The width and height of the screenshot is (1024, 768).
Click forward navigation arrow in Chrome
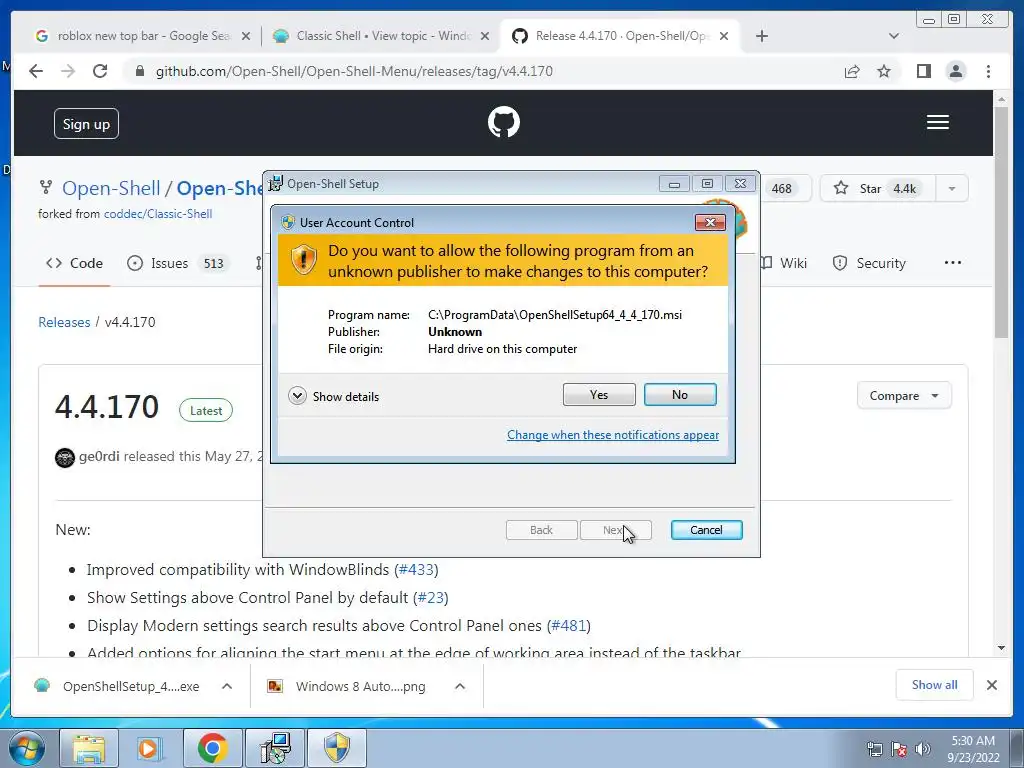[x=68, y=71]
